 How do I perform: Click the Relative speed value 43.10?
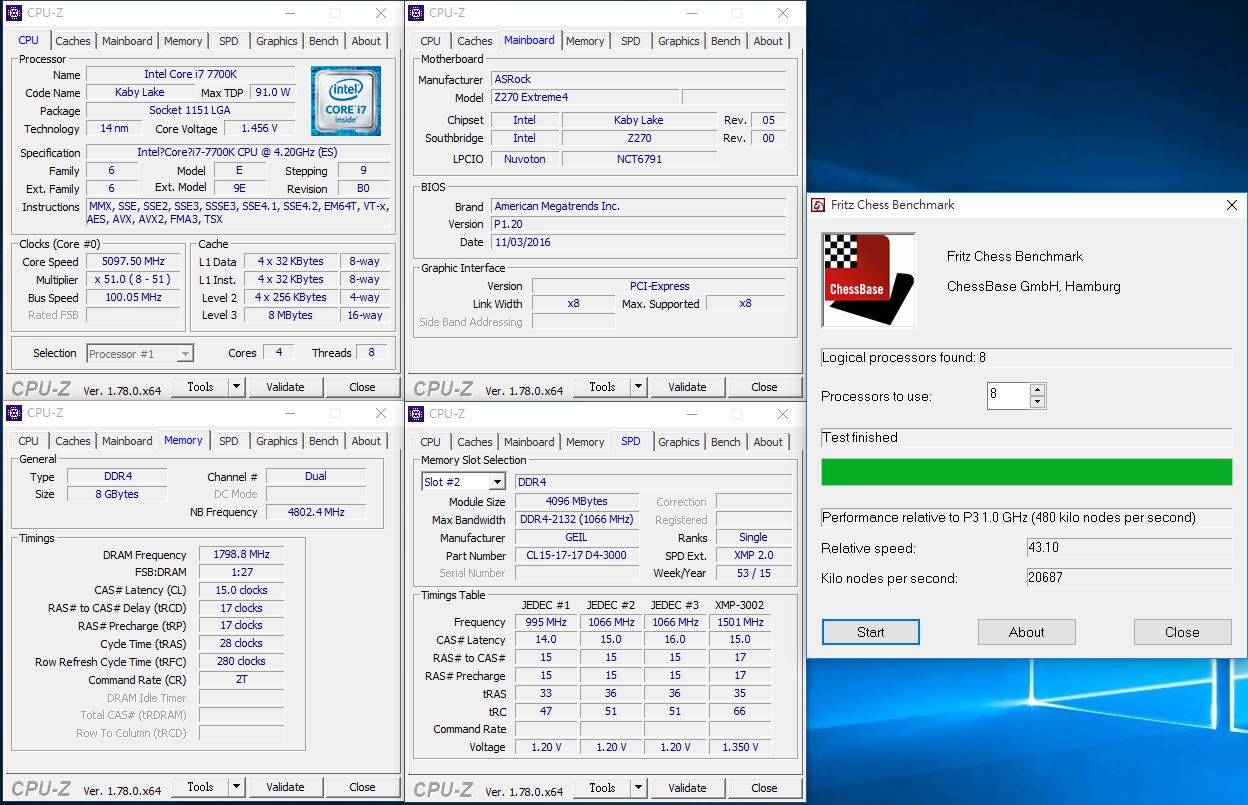(1129, 548)
